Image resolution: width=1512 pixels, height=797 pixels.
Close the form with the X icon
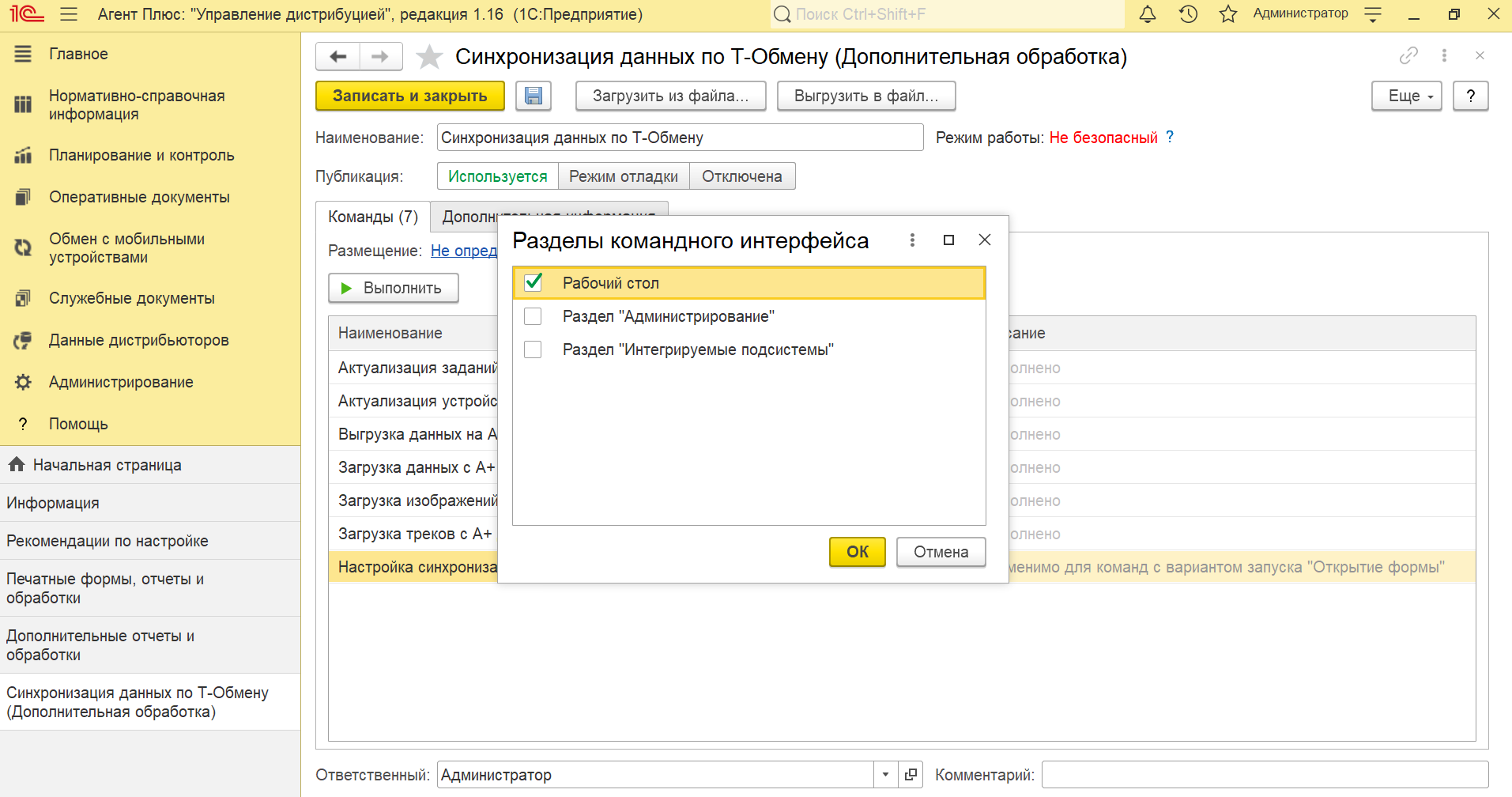(x=1480, y=55)
